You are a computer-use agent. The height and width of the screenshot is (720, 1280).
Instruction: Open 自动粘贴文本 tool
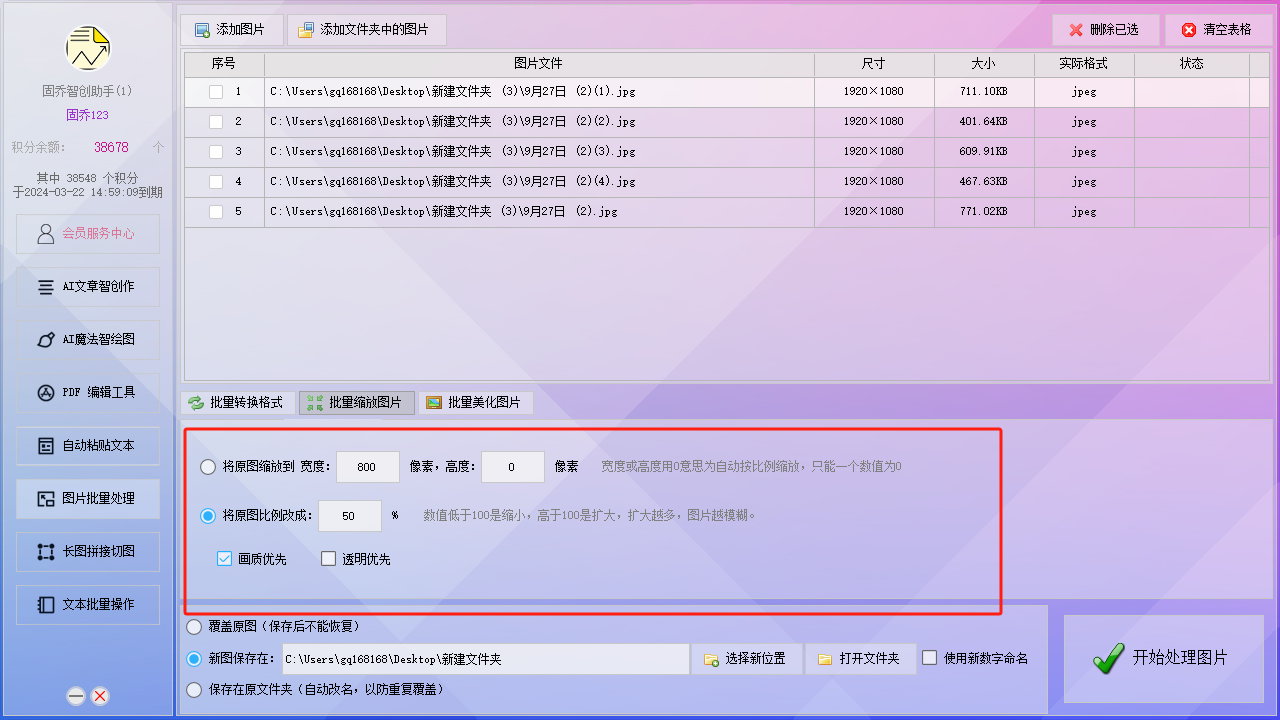point(88,445)
